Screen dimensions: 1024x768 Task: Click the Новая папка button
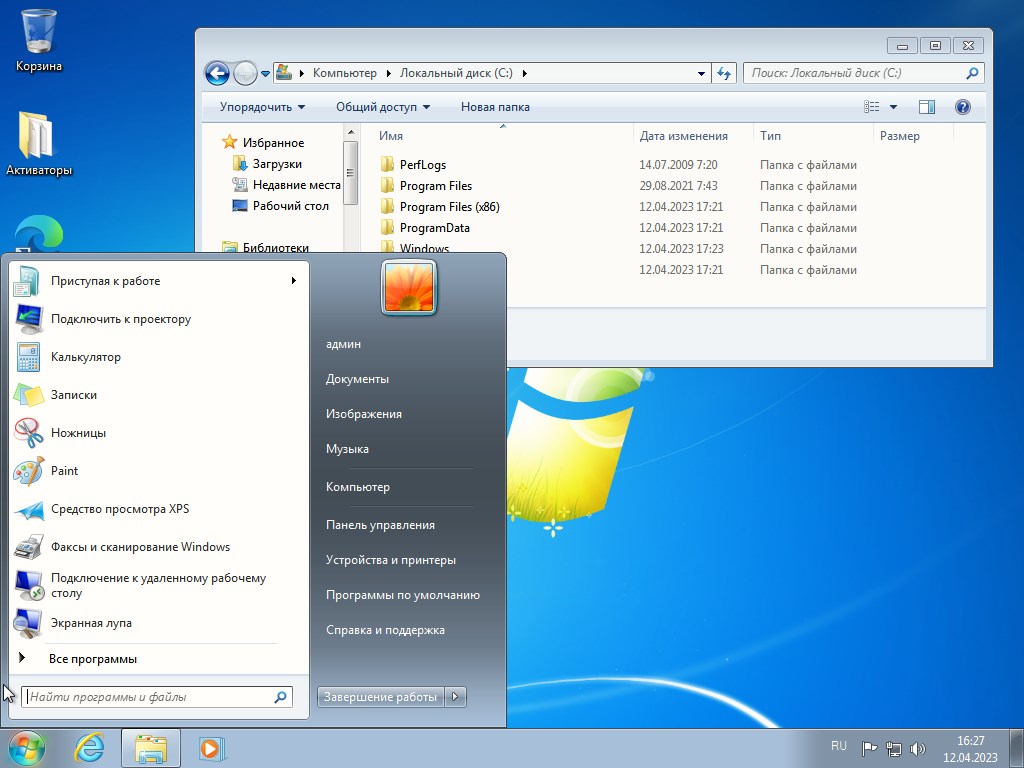(495, 107)
